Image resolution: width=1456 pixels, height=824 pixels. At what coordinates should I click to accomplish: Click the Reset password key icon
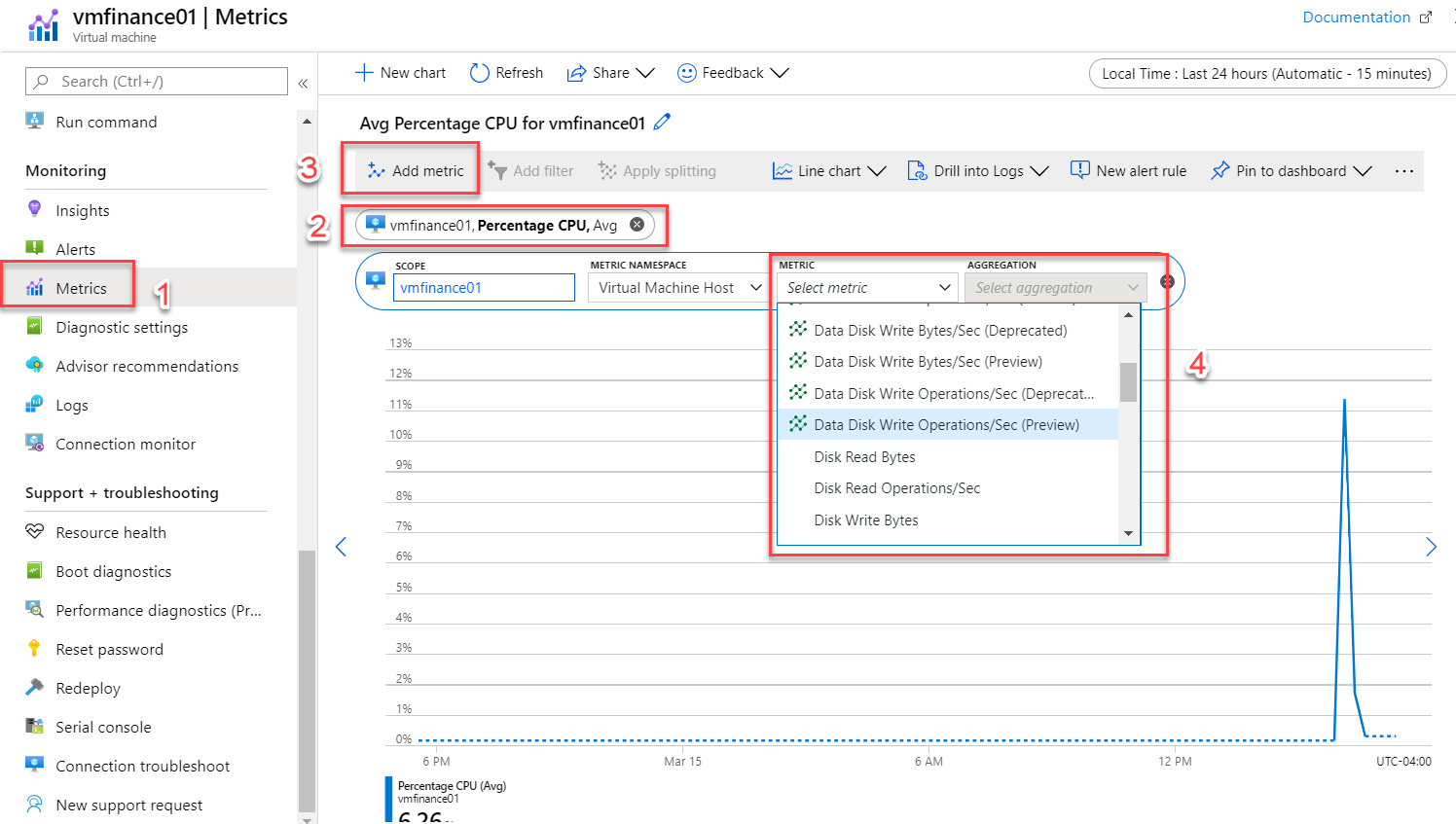35,648
